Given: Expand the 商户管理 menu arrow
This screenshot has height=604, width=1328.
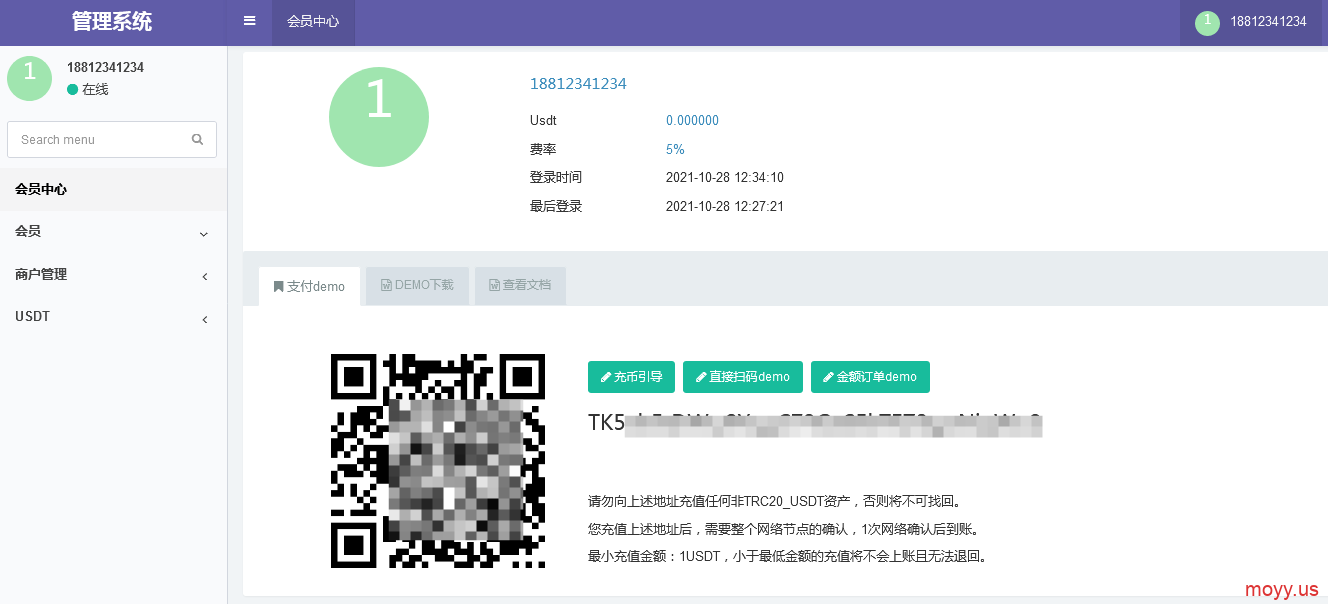Looking at the screenshot, I should [x=205, y=276].
